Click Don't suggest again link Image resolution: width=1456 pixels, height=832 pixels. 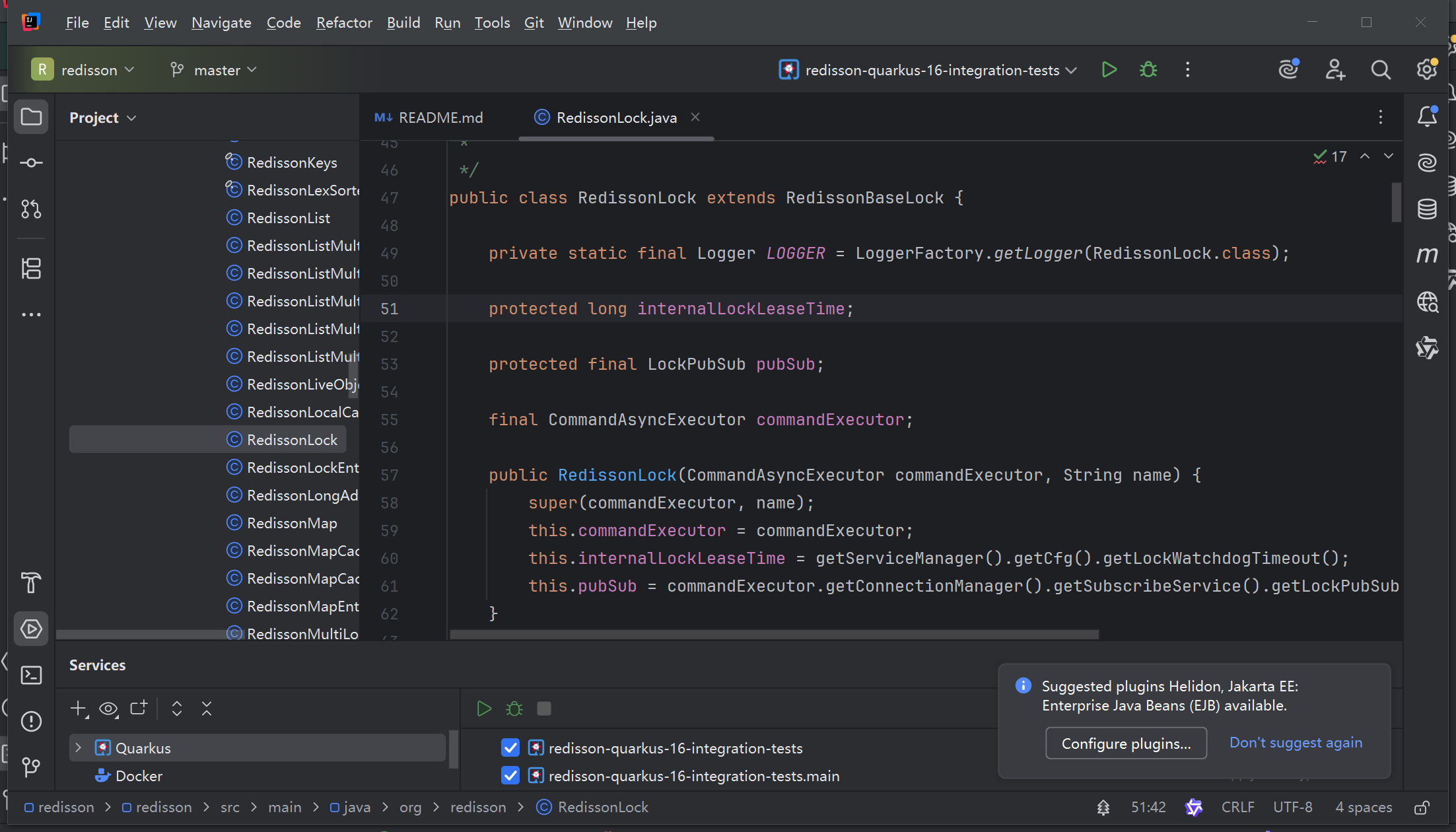(1295, 743)
